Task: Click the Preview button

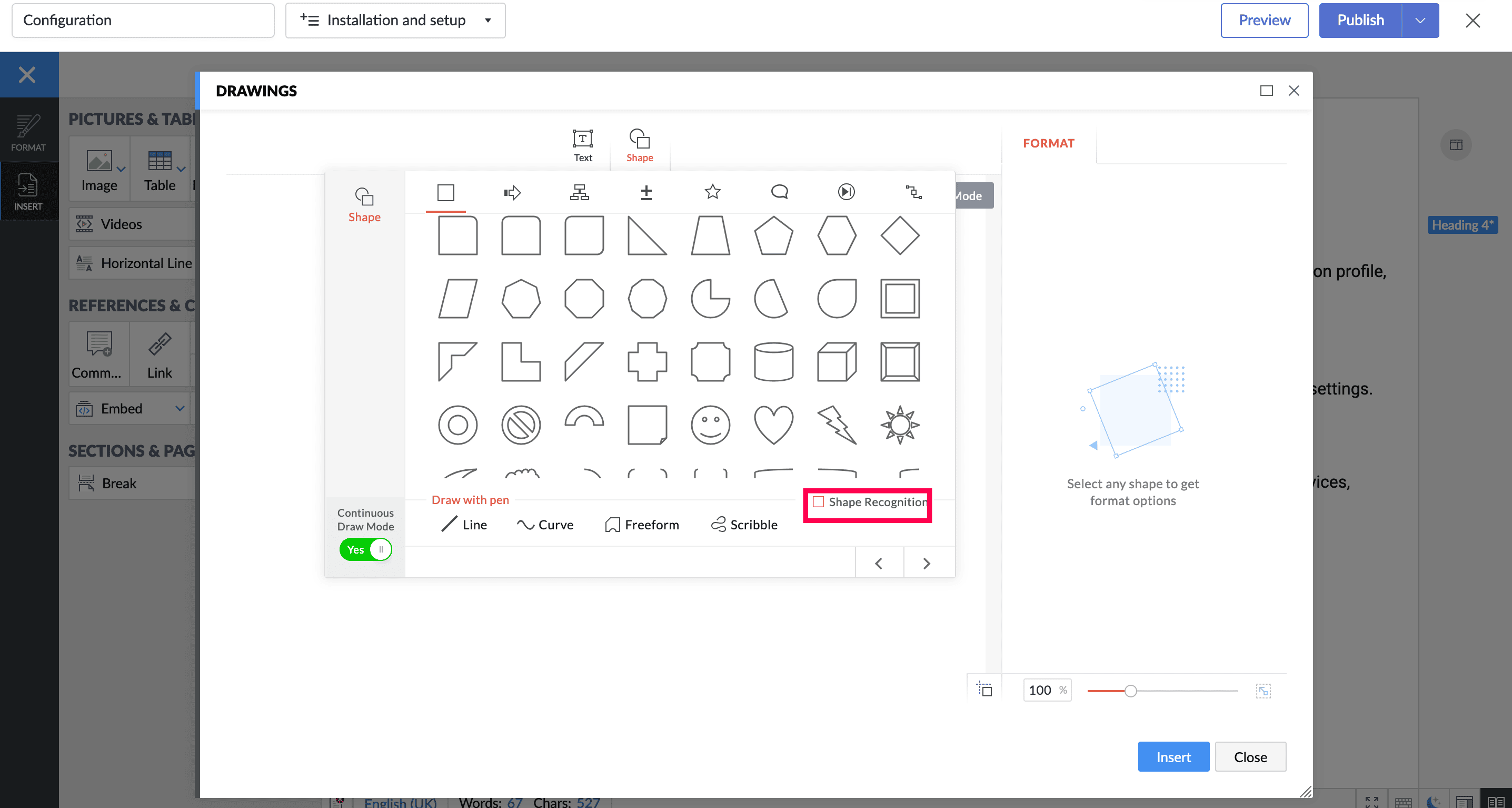Action: pos(1264,21)
